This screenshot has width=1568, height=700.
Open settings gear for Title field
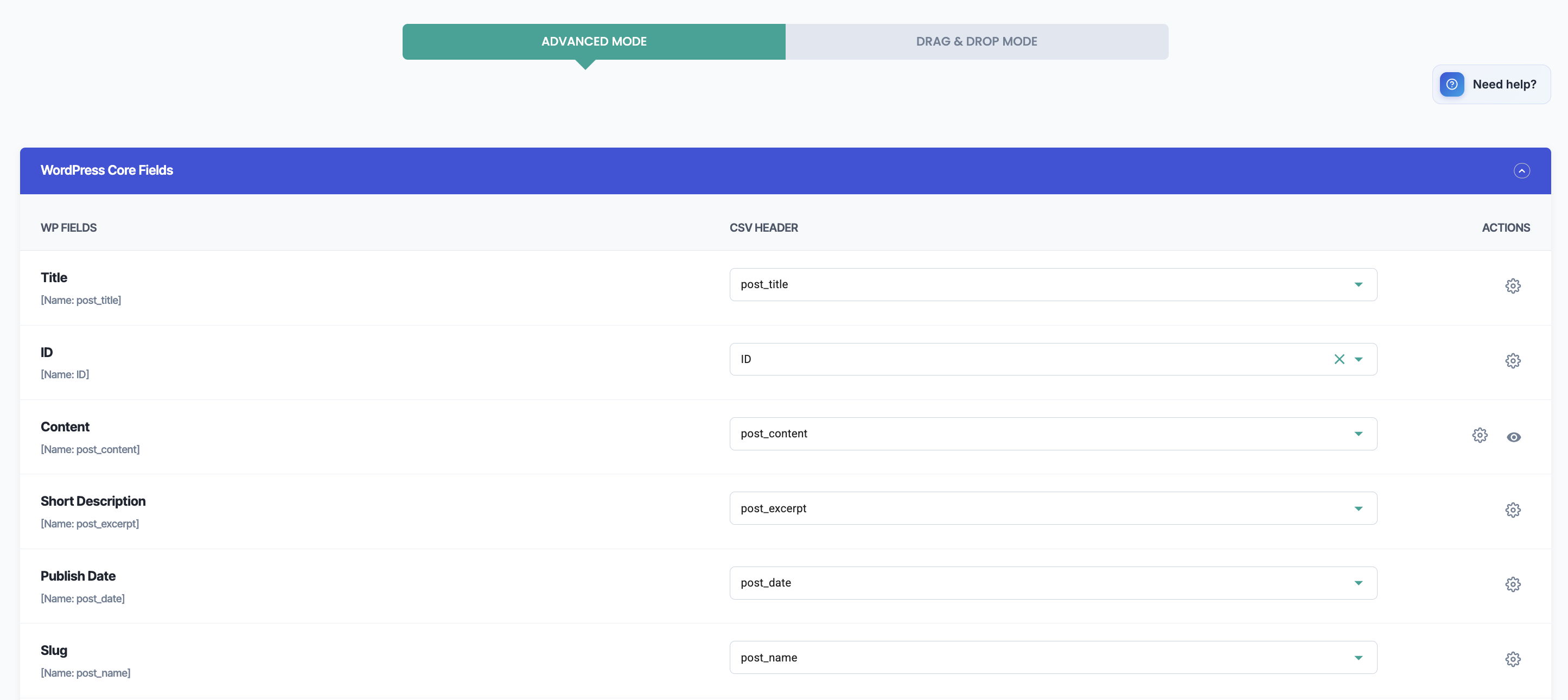click(1513, 286)
